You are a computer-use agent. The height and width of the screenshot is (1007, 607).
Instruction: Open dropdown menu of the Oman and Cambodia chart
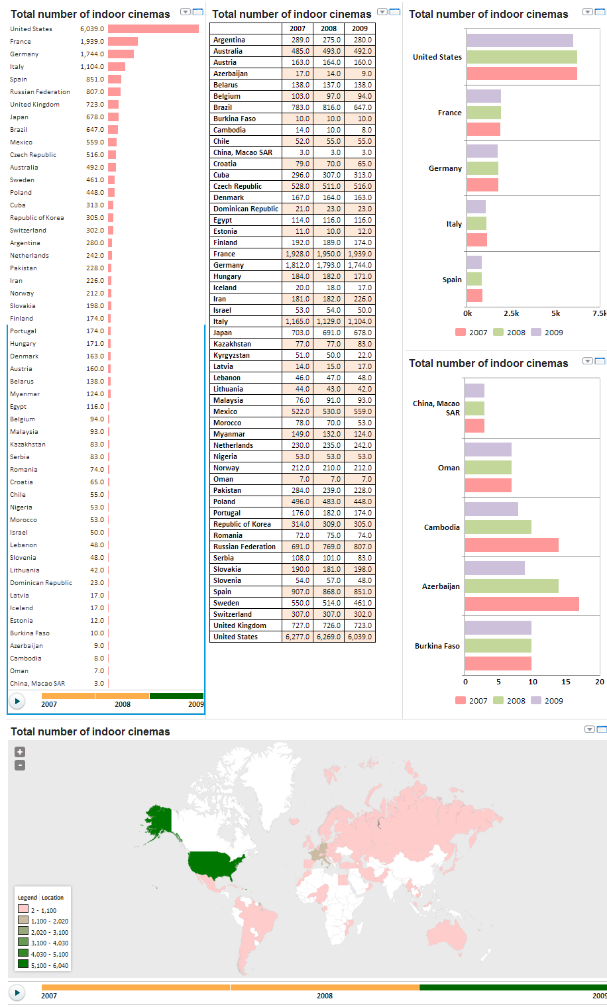pyautogui.click(x=589, y=363)
